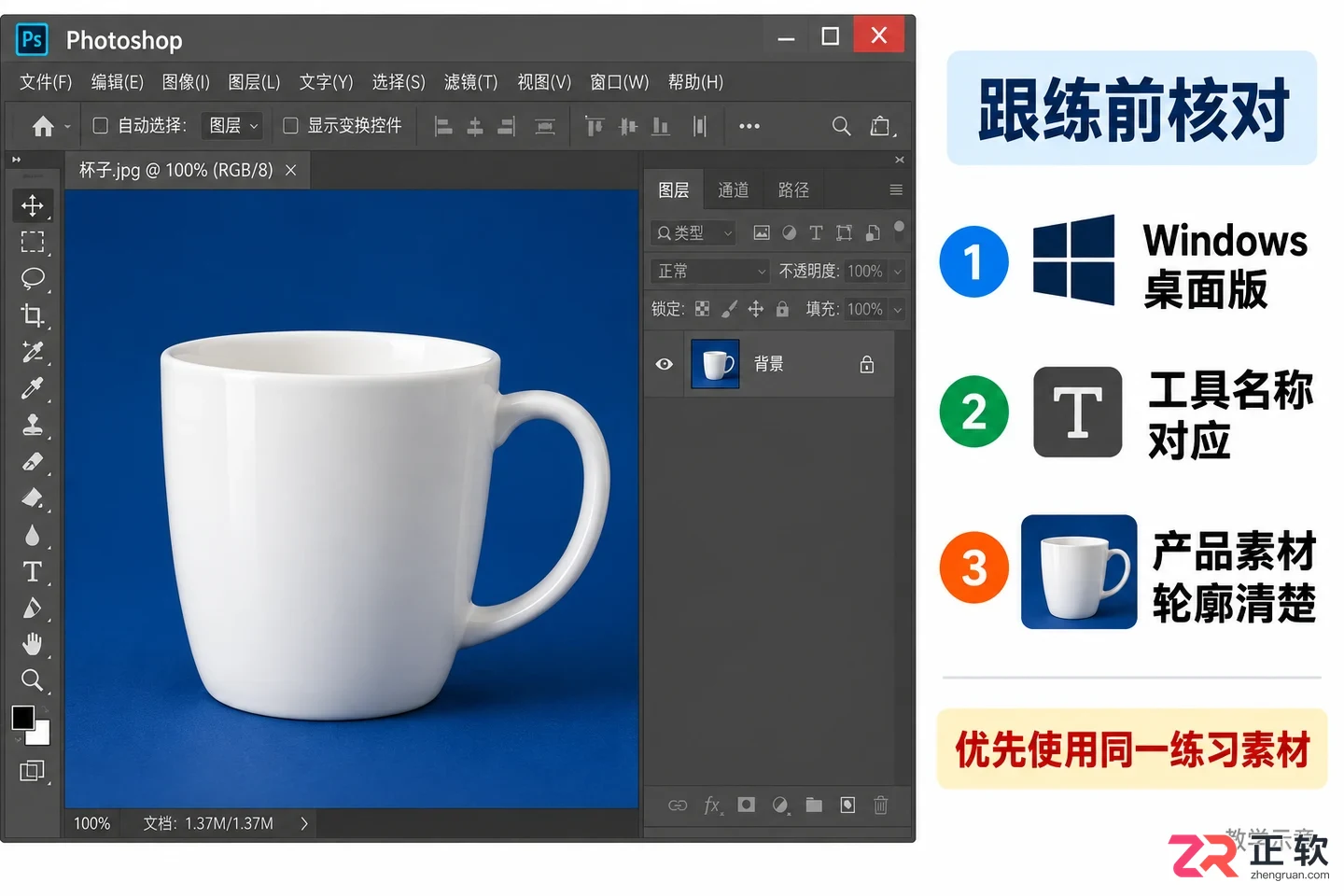
Task: Click add layer mask icon
Action: [746, 805]
